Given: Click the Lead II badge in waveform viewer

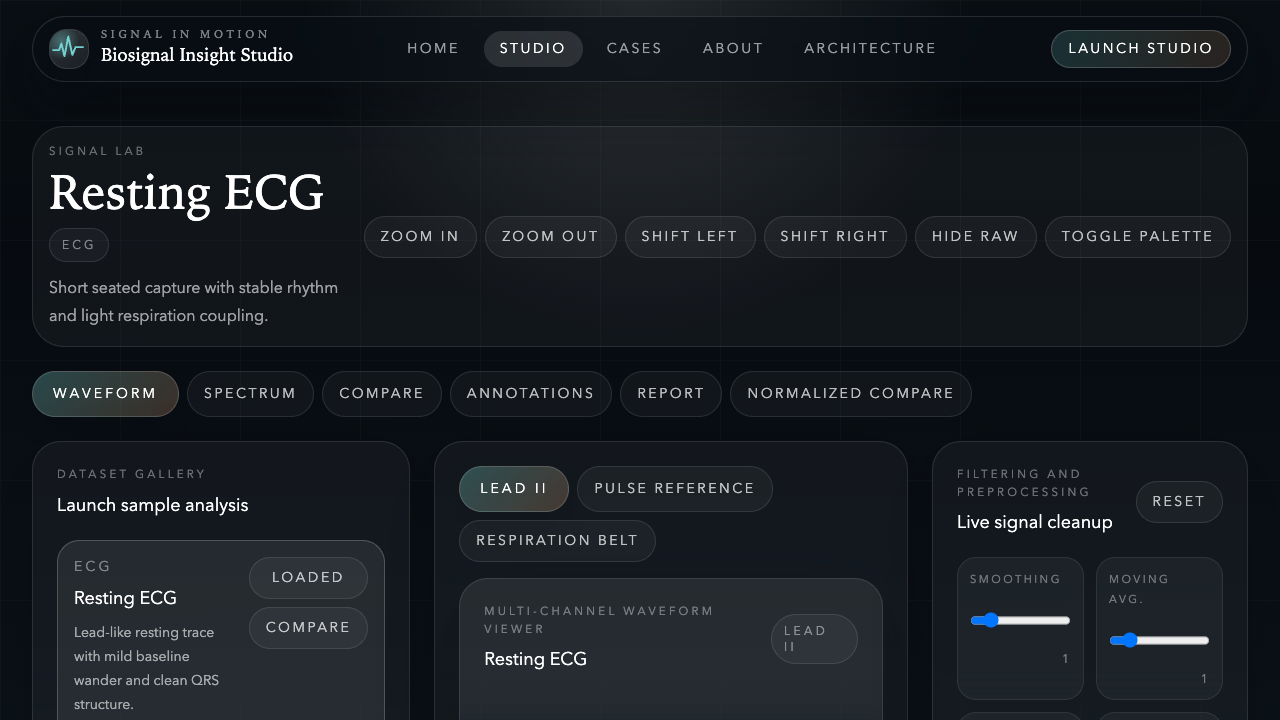Looking at the screenshot, I should pyautogui.click(x=814, y=639).
